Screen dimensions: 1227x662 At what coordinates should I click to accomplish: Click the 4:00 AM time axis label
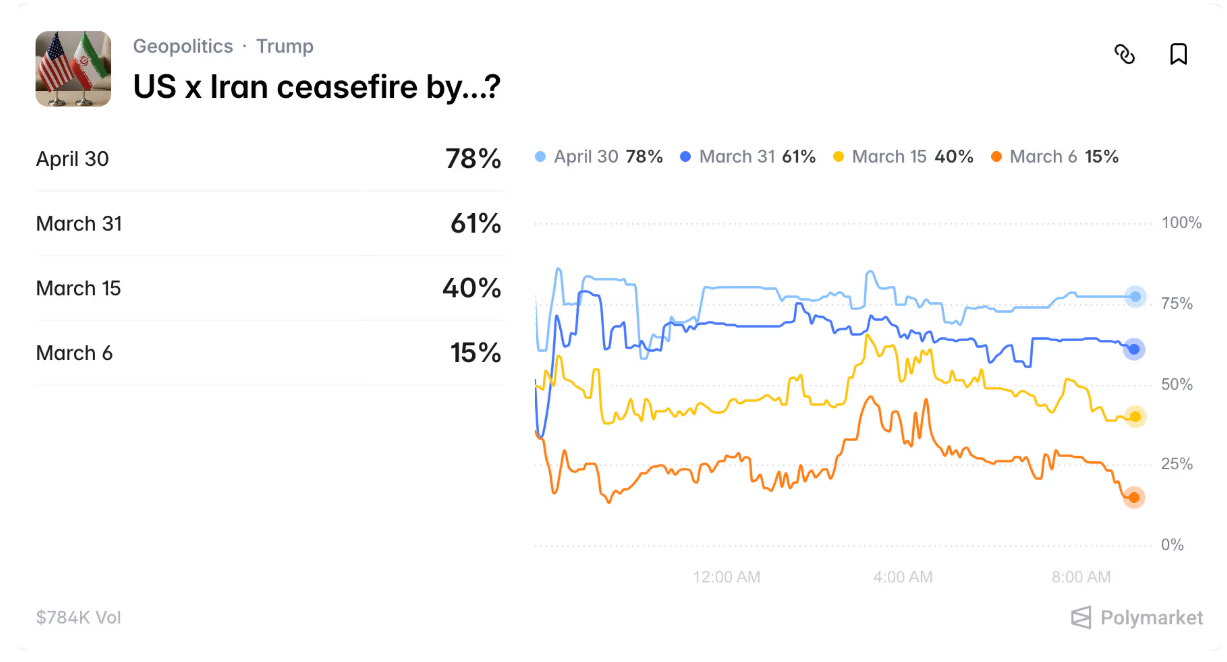pos(902,577)
